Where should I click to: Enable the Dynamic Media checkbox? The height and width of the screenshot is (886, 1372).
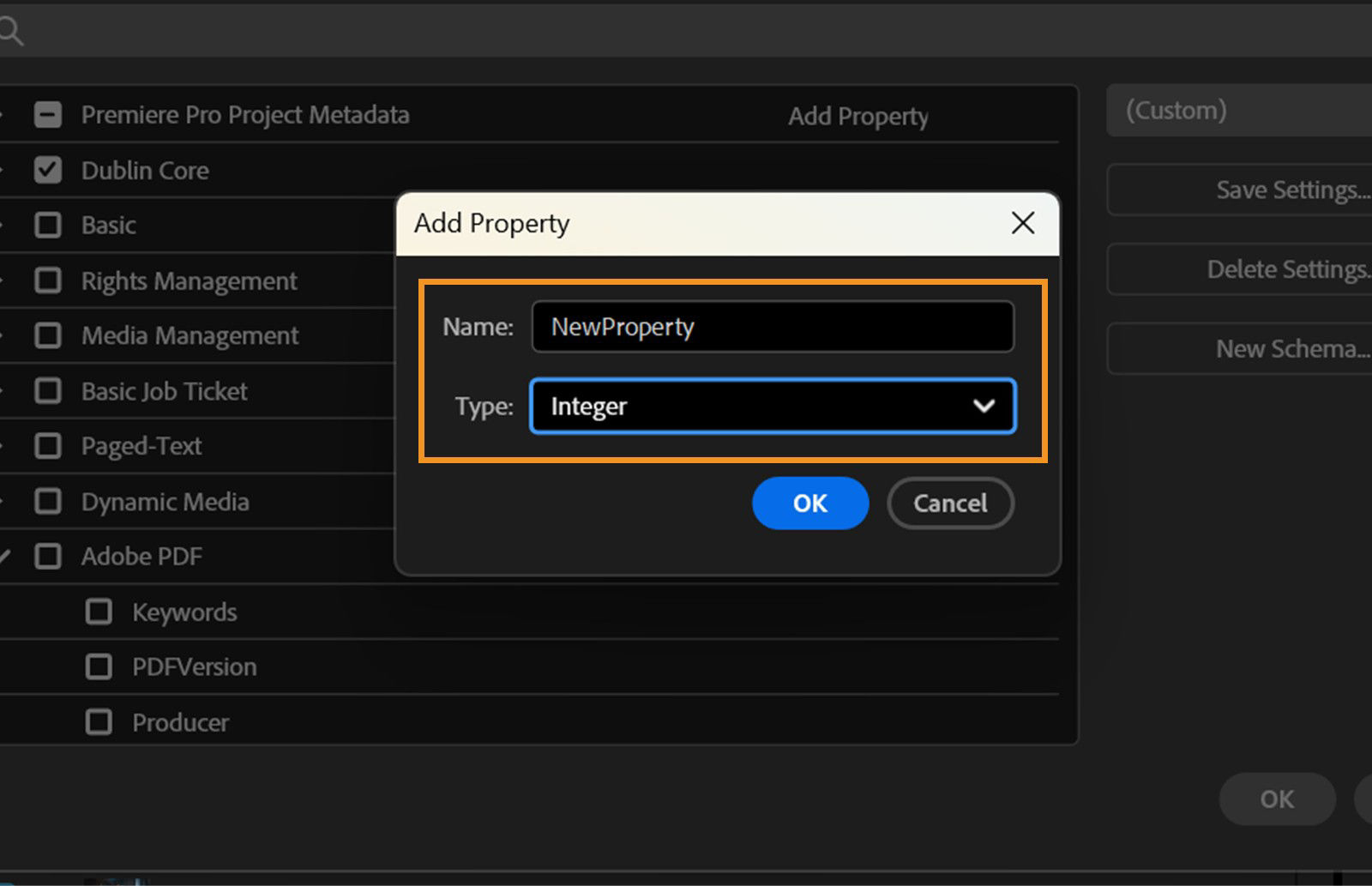[x=47, y=501]
